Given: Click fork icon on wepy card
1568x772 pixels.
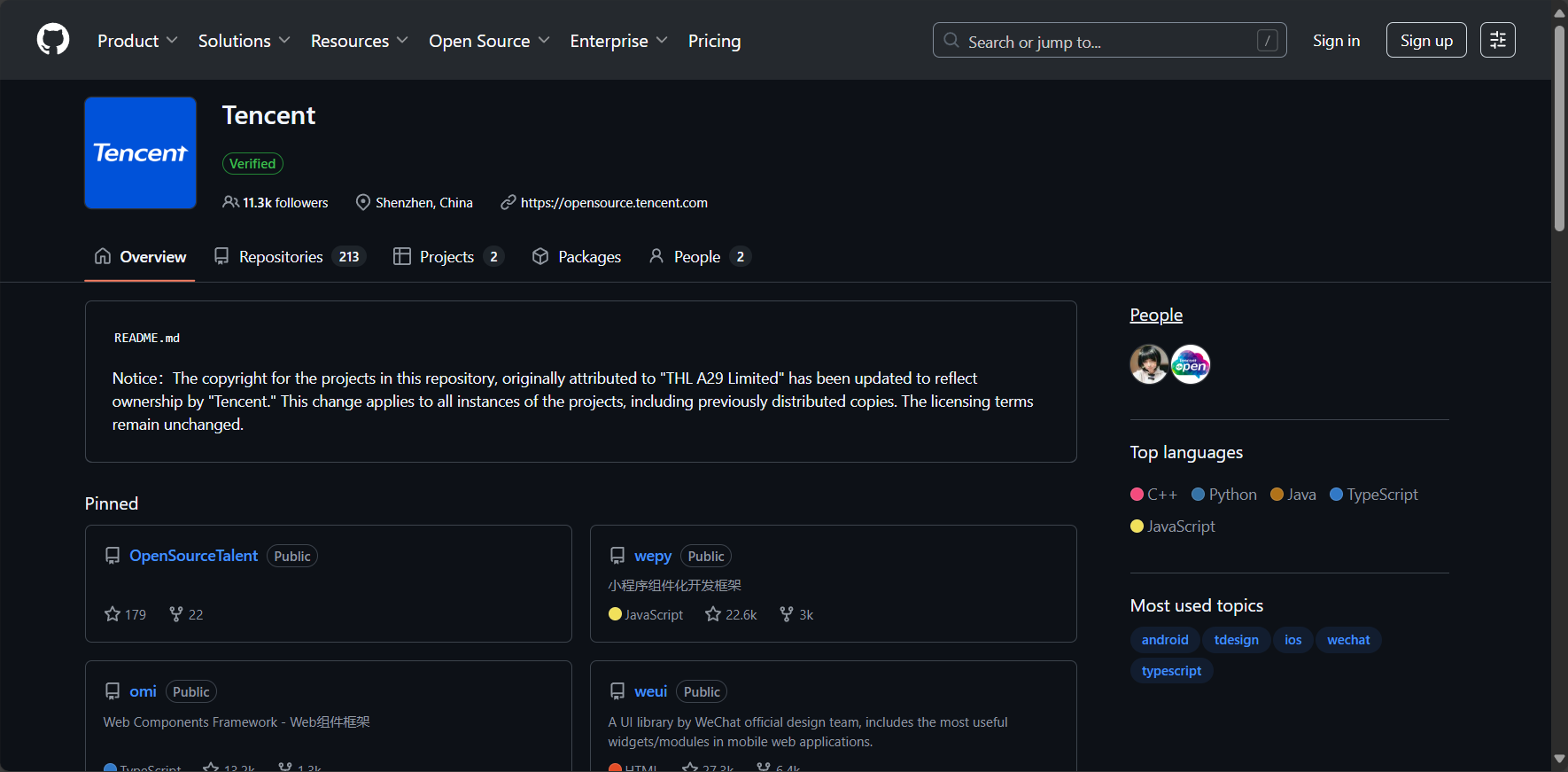Looking at the screenshot, I should (787, 613).
